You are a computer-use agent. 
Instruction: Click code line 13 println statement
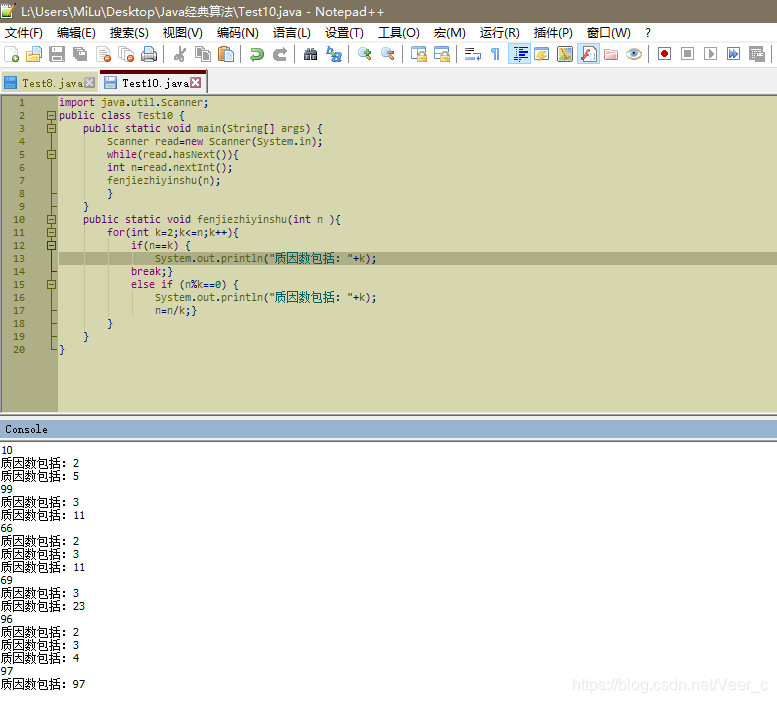[x=266, y=259]
